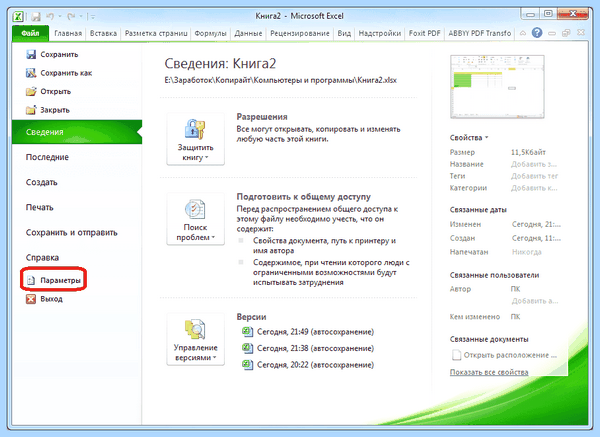Click the workbook preview thumbnail
The image size is (600, 437).
point(497,87)
